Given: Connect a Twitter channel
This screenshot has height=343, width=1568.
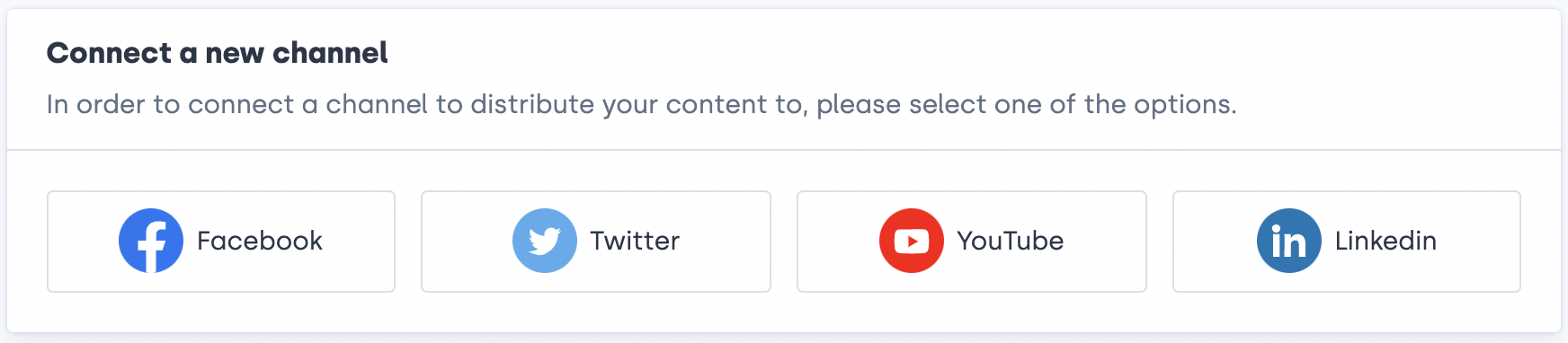Looking at the screenshot, I should [596, 242].
